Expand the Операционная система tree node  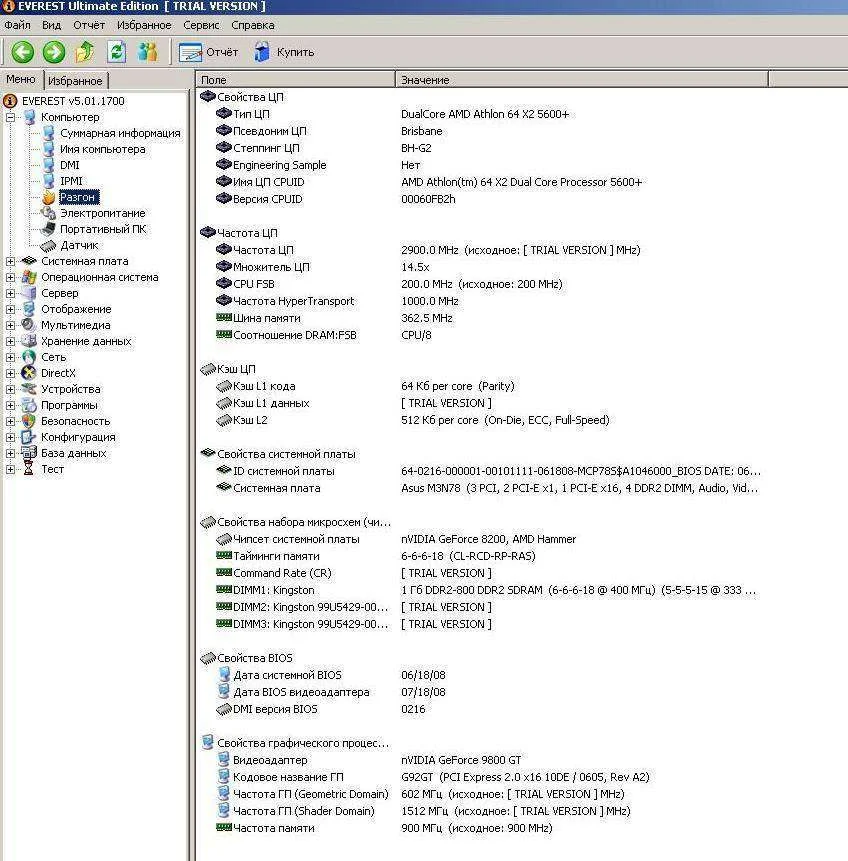coord(11,277)
